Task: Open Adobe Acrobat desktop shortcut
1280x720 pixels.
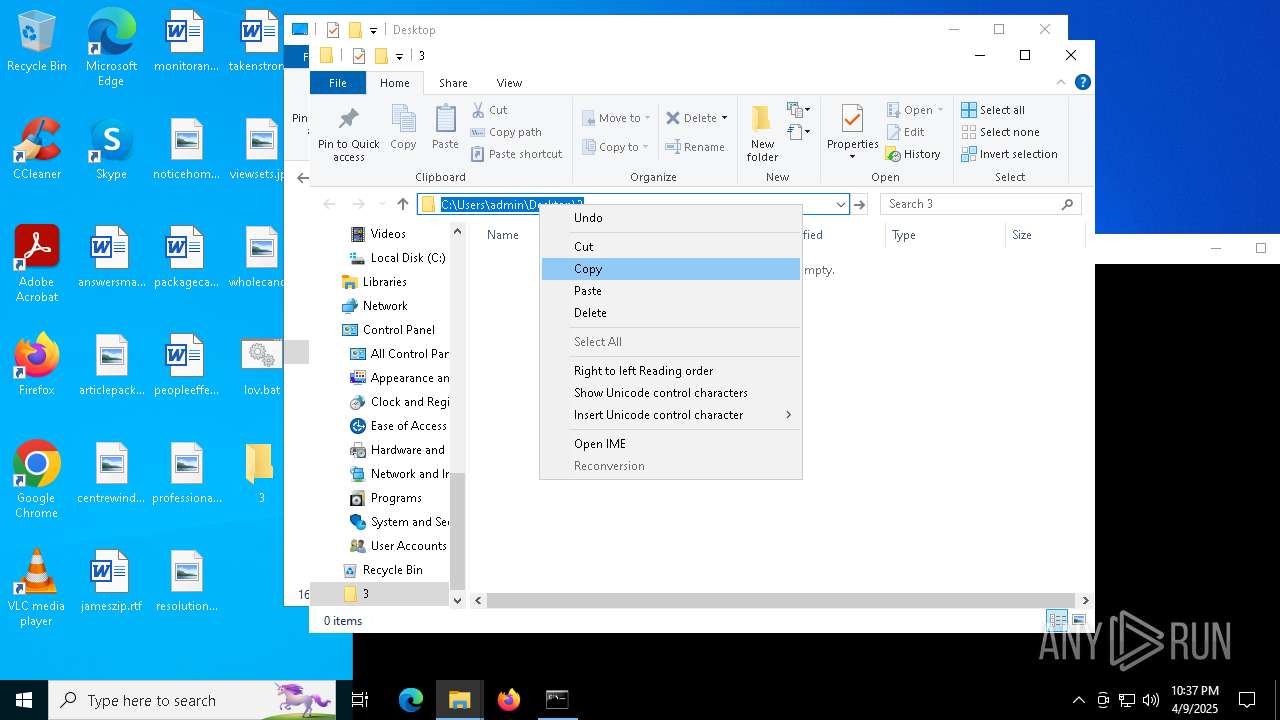Action: (37, 264)
